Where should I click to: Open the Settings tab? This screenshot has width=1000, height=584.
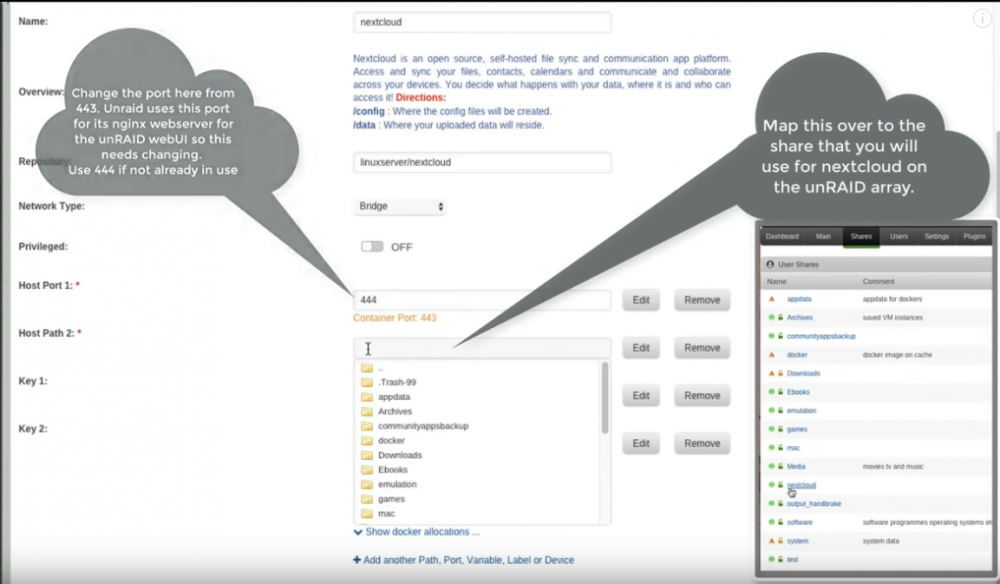pyautogui.click(x=936, y=237)
